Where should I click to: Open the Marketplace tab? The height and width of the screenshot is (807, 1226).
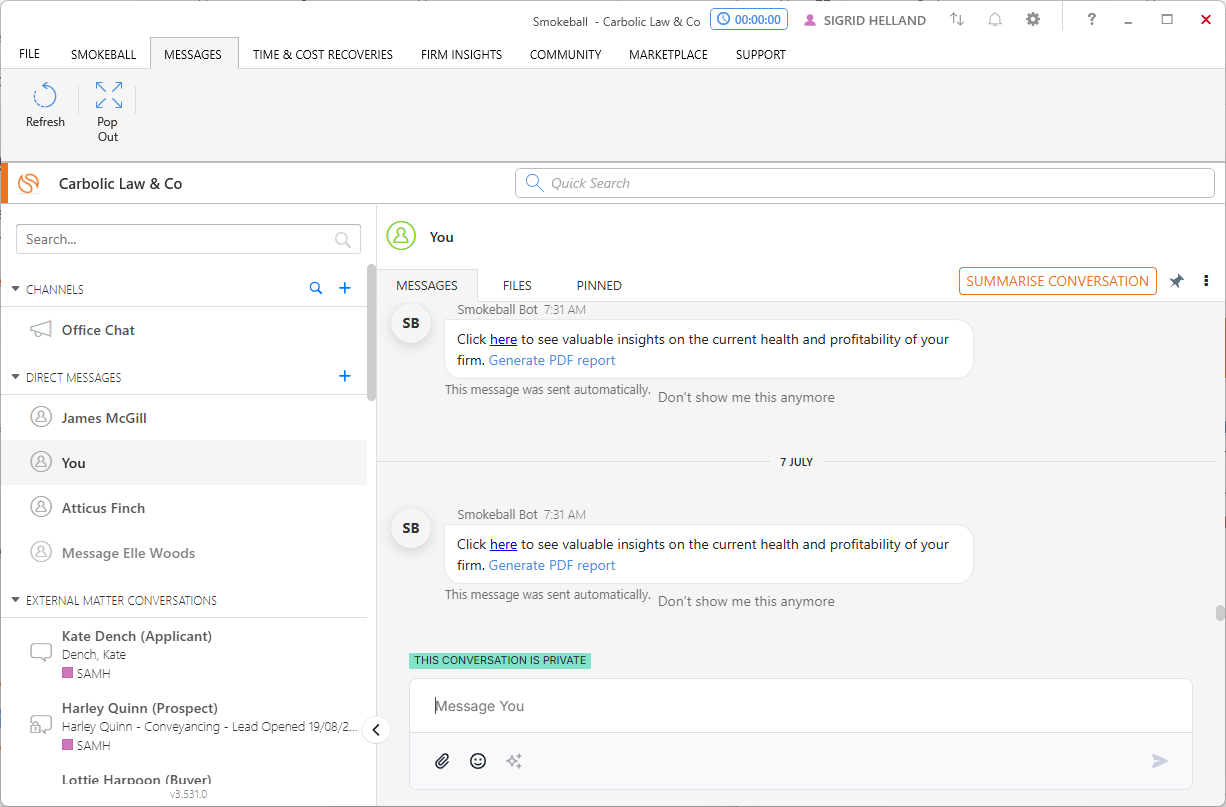click(668, 54)
